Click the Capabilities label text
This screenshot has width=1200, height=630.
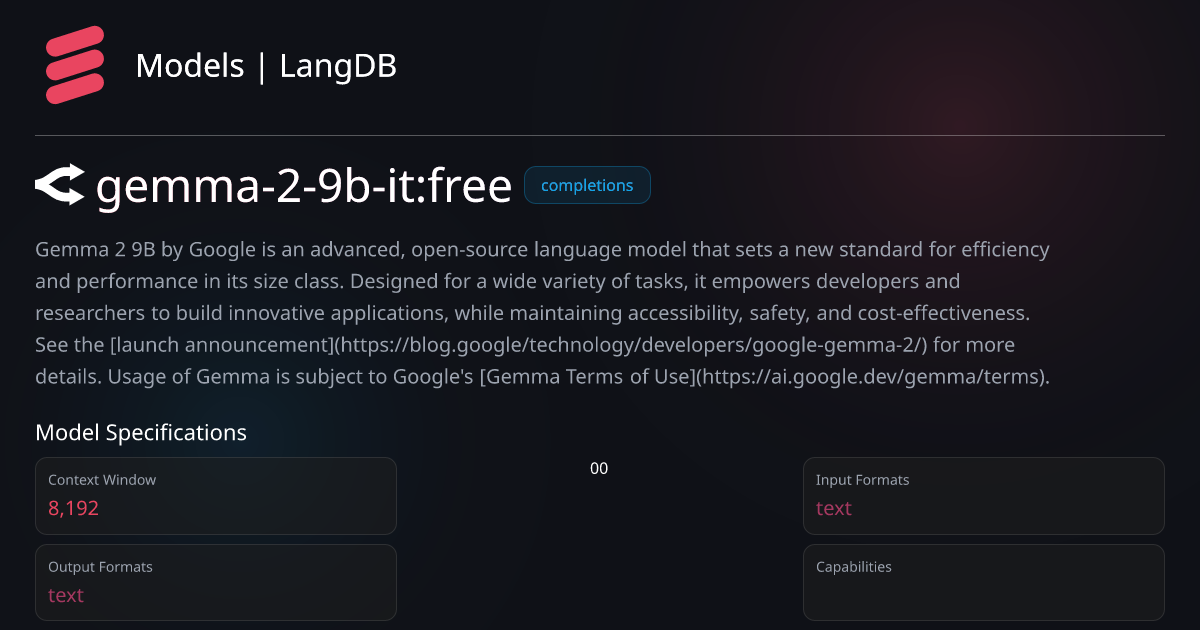click(x=854, y=567)
